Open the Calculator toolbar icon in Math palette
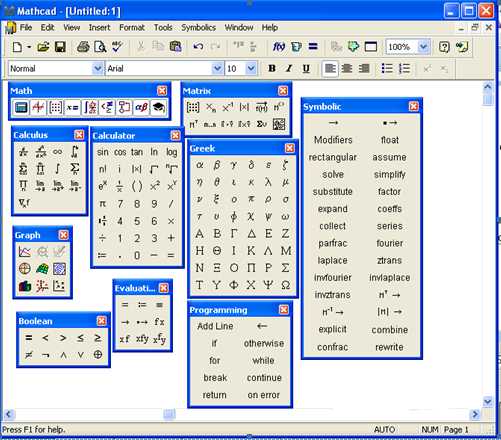This screenshot has height=440, width=501. click(21, 107)
